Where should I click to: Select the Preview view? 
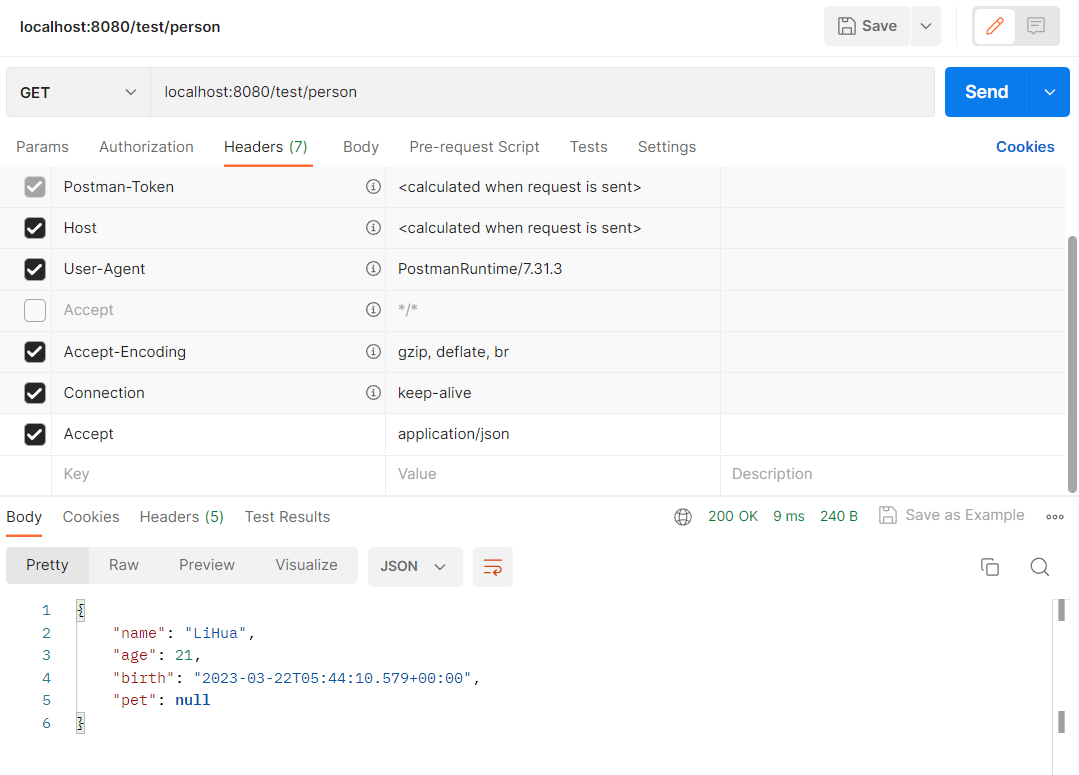click(207, 565)
